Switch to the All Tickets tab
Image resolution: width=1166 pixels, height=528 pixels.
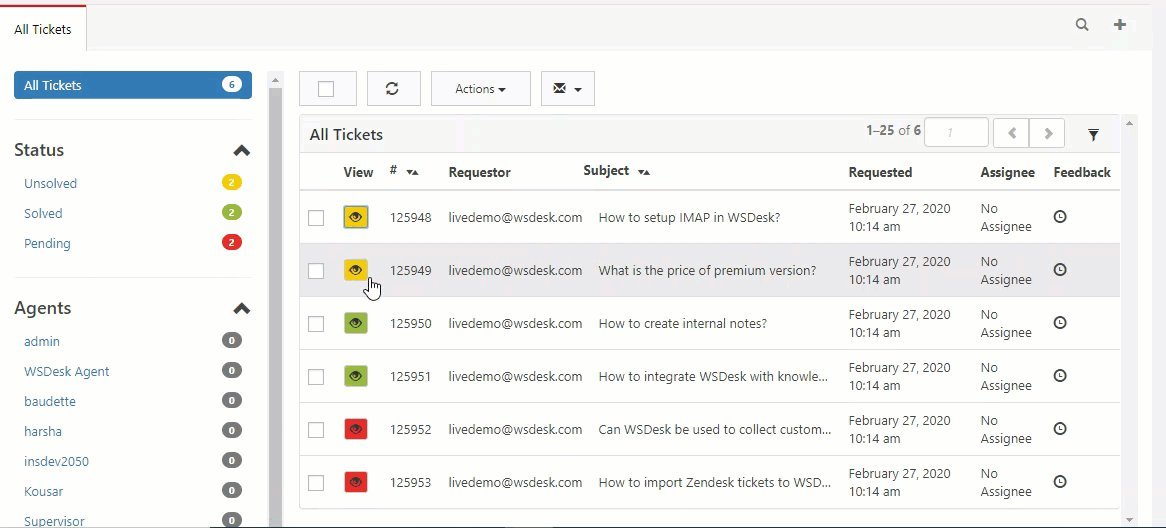click(x=43, y=30)
